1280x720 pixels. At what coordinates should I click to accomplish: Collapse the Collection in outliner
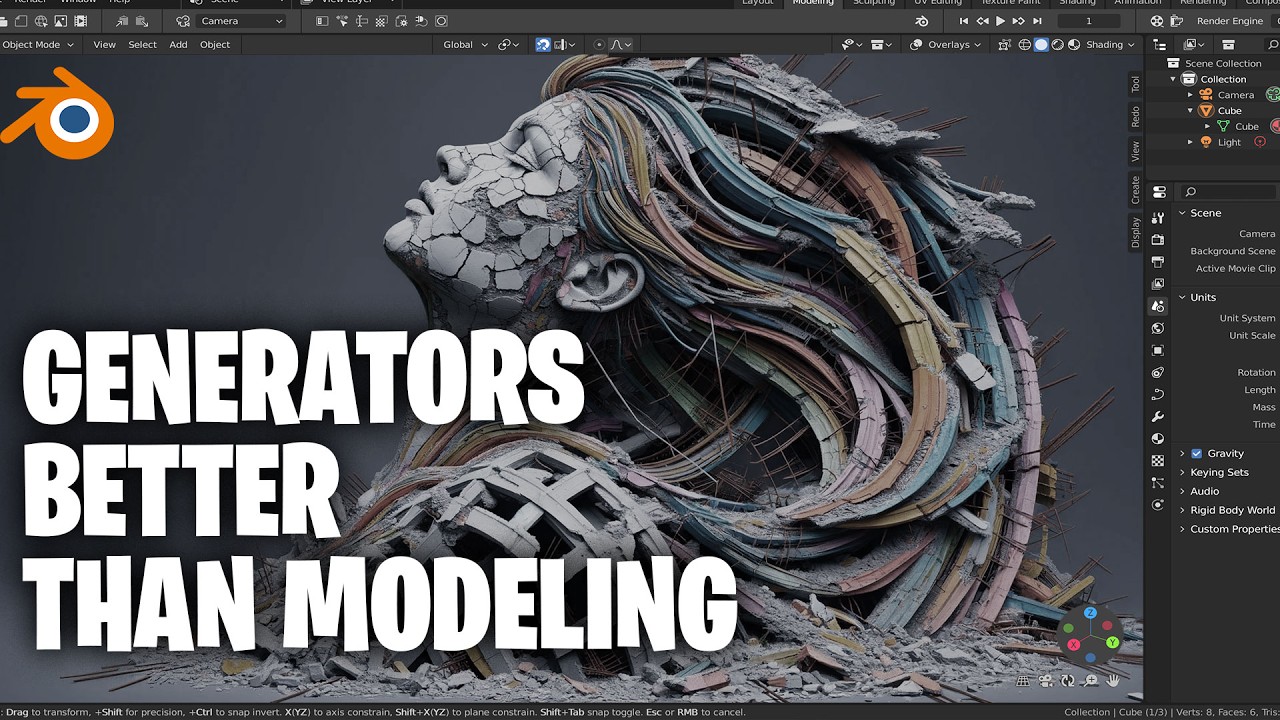[x=1173, y=79]
